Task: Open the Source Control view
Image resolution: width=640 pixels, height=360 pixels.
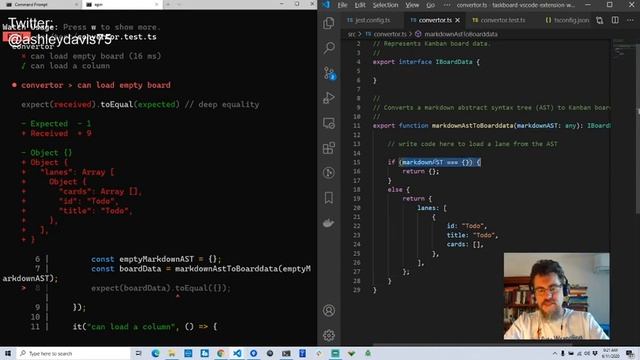Action: tap(329, 73)
